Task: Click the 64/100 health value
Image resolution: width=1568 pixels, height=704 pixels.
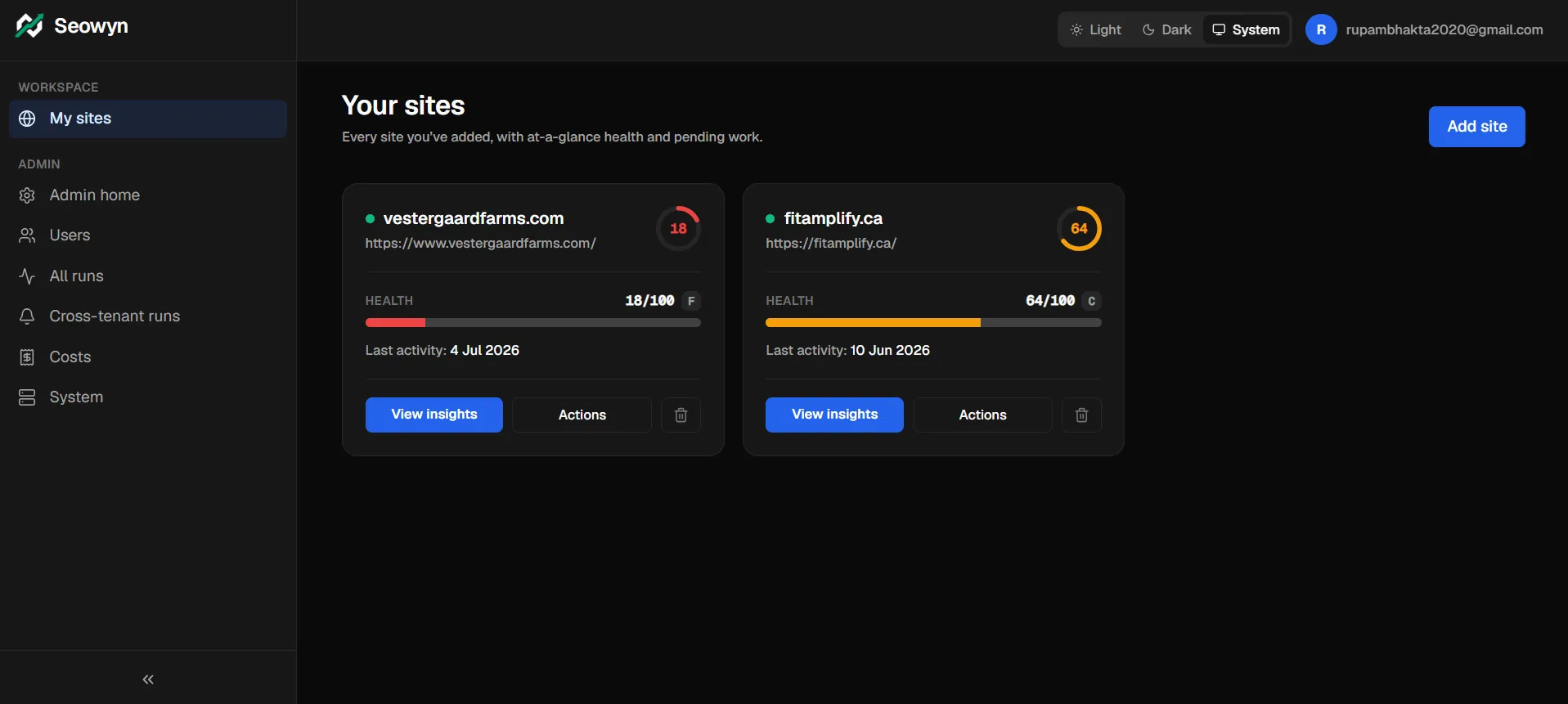Action: tap(1050, 301)
